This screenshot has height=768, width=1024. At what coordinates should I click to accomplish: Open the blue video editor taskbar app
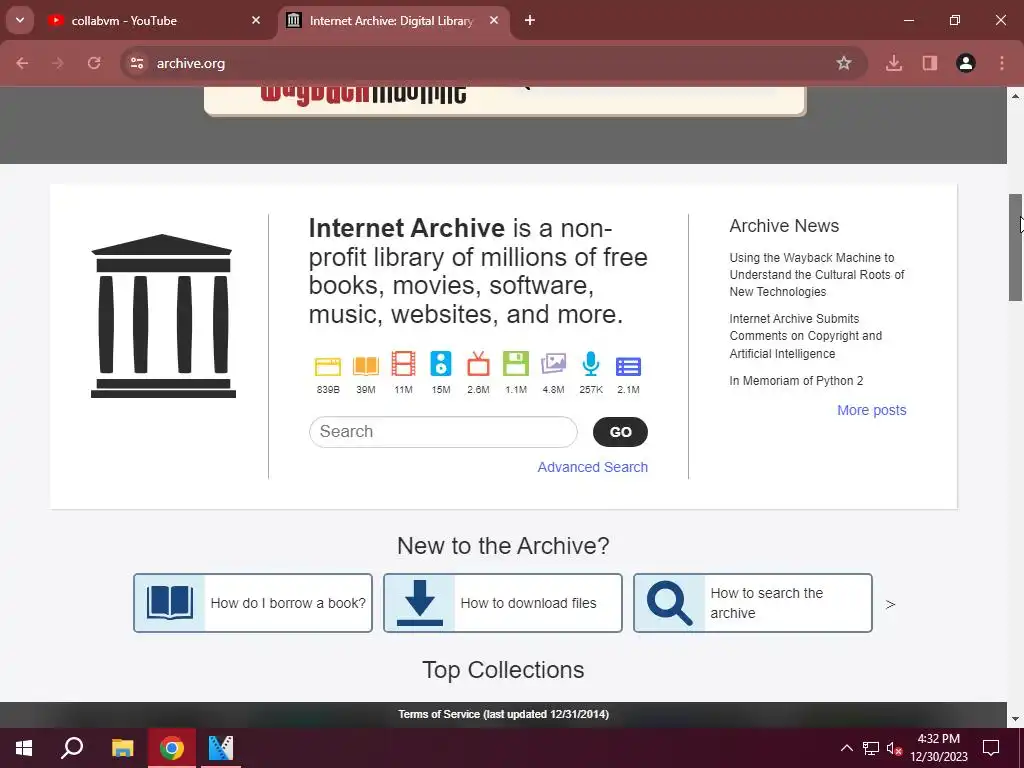(x=221, y=748)
